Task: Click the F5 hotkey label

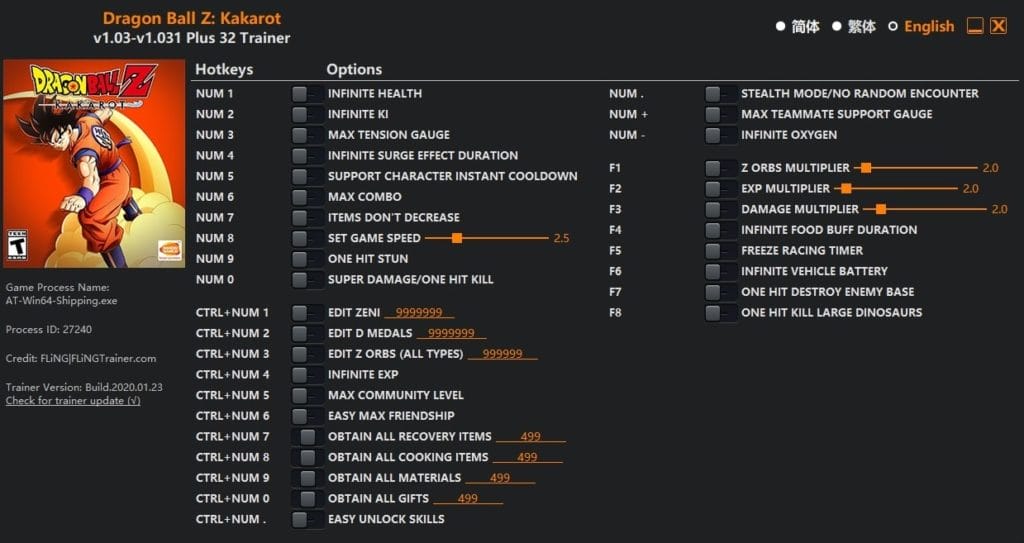Action: coord(615,251)
